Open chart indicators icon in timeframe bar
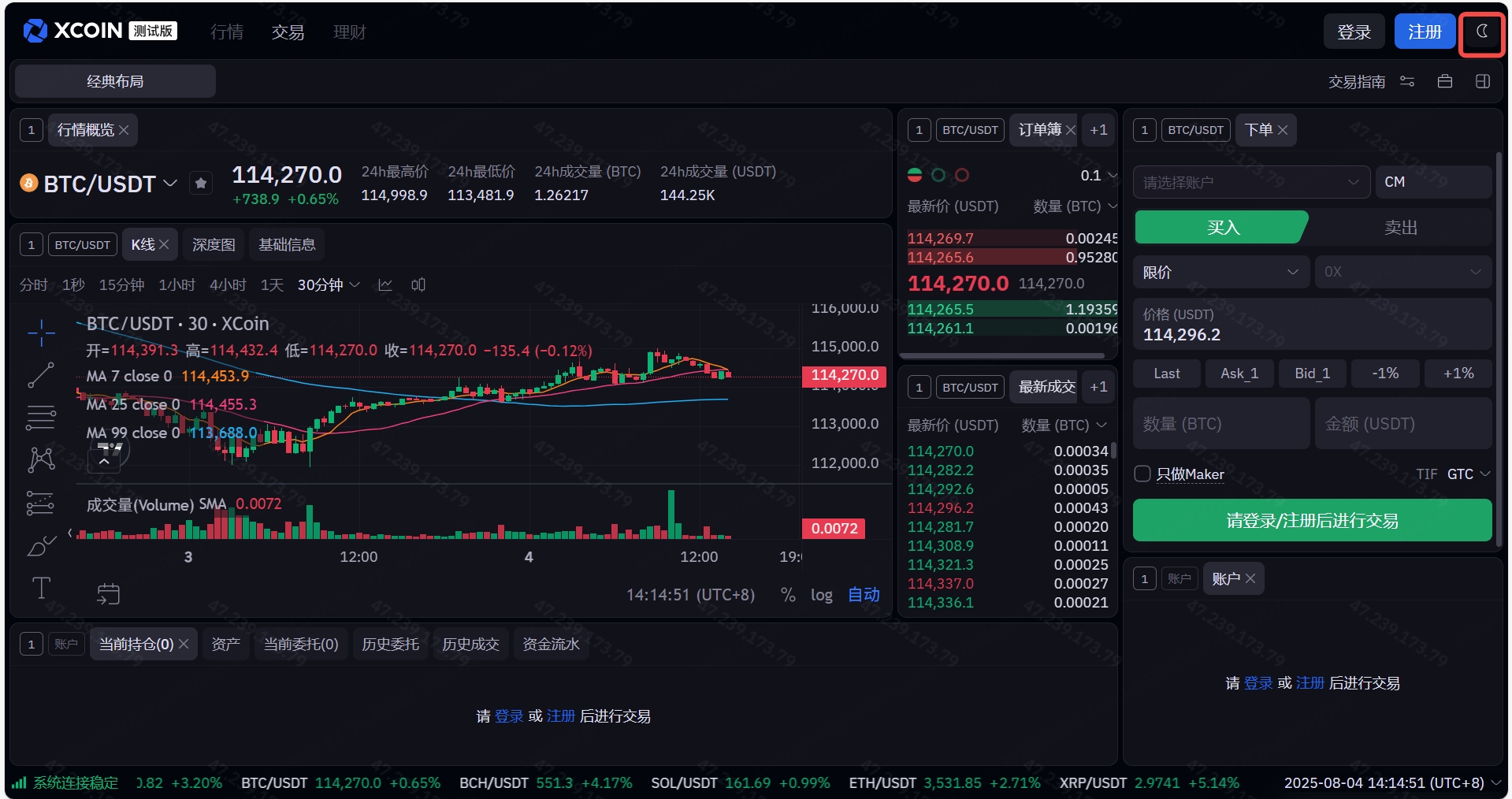The width and height of the screenshot is (1512, 799). point(385,285)
